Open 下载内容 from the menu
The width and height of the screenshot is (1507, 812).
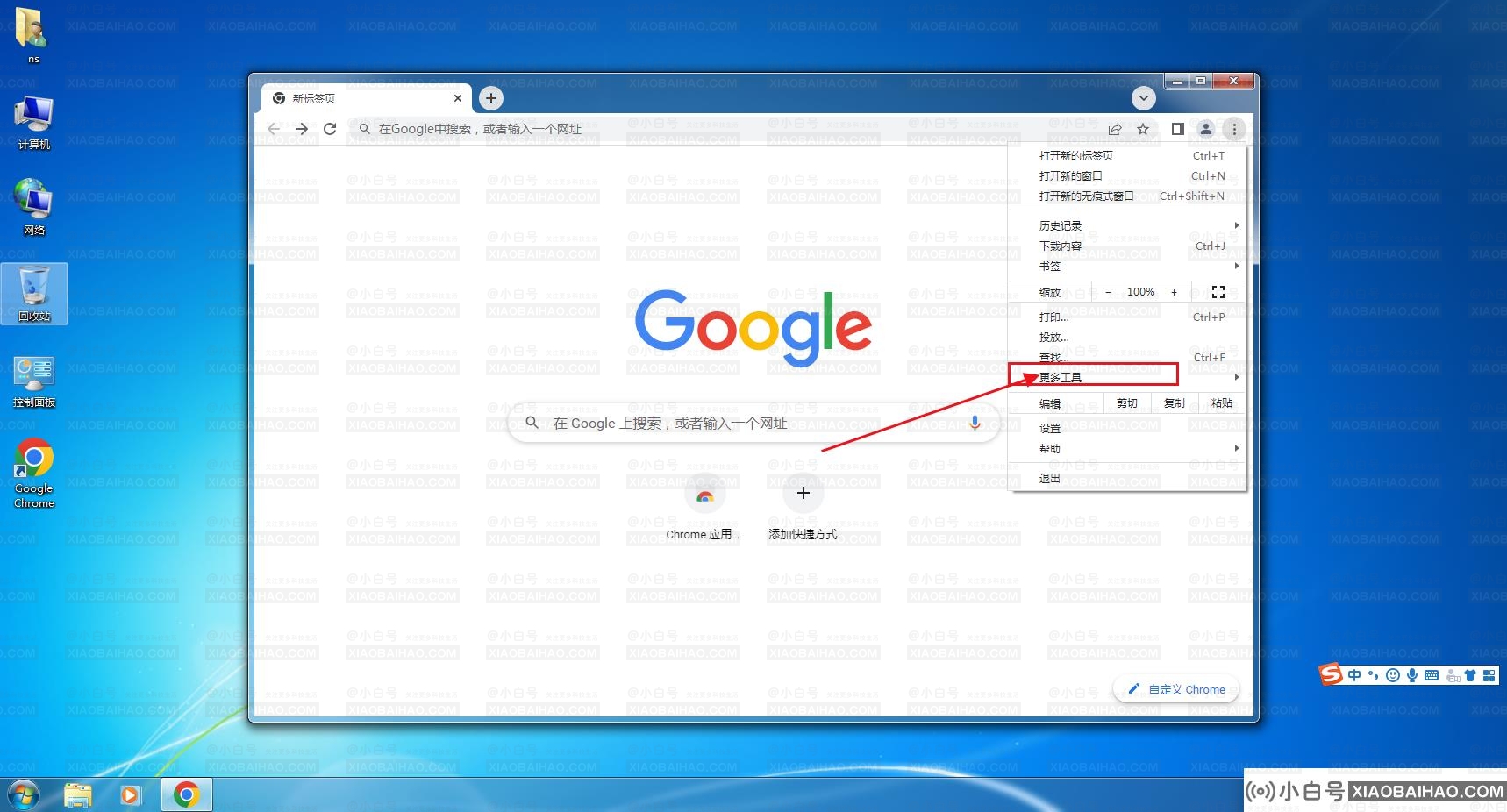[1127, 246]
